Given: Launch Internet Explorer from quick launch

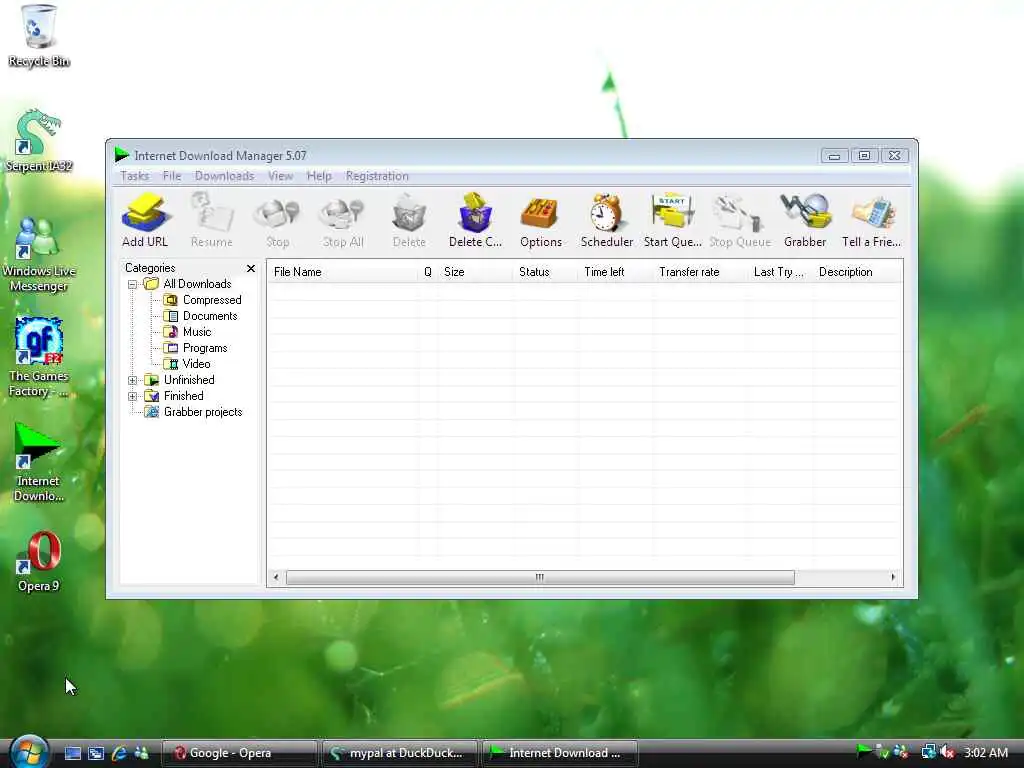Looking at the screenshot, I should pyautogui.click(x=119, y=753).
